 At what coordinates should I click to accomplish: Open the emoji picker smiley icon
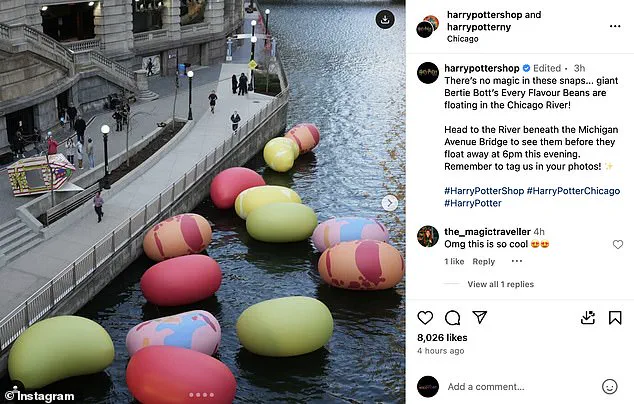[x=609, y=387]
